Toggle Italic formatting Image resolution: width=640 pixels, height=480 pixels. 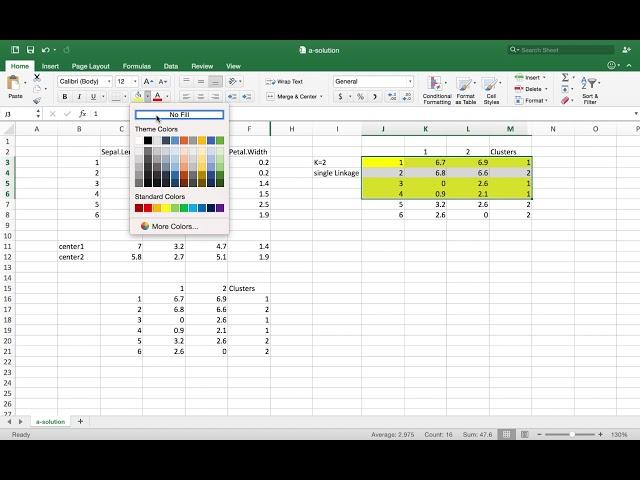pos(79,97)
